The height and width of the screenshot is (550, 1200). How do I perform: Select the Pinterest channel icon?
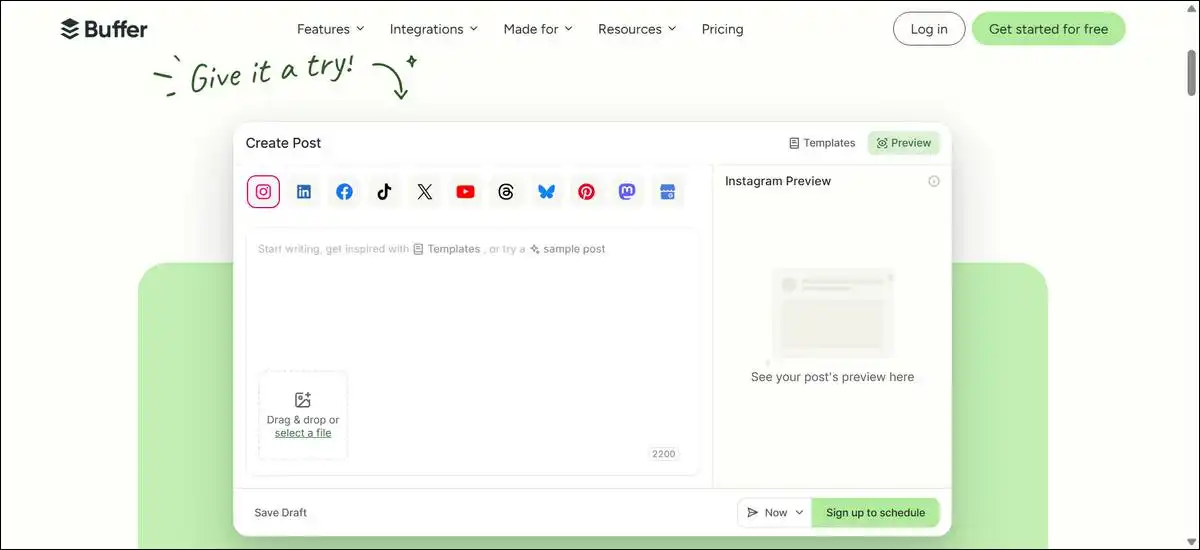(x=587, y=192)
